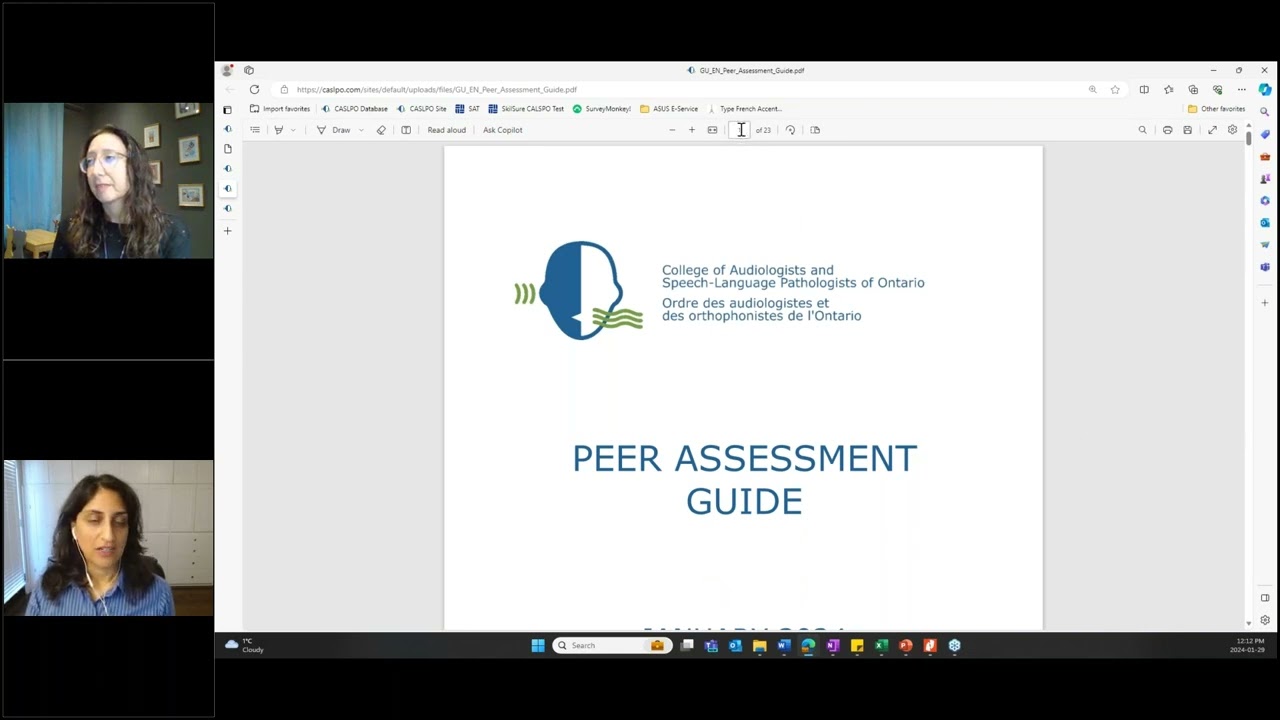Open Browser essentials heart icon
Image resolution: width=1280 pixels, height=720 pixels.
pos(1217,89)
